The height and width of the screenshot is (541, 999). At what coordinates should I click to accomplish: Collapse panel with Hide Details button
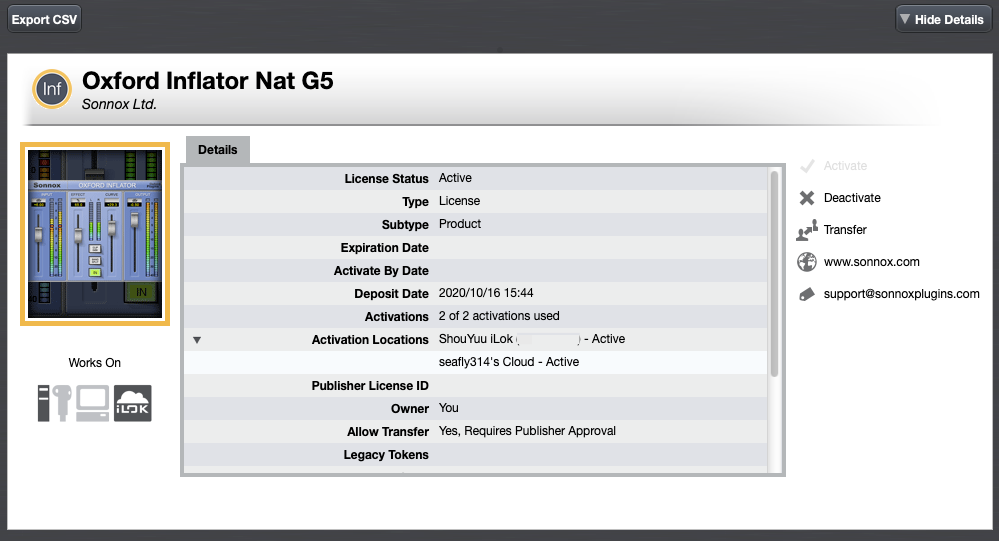pyautogui.click(x=943, y=20)
